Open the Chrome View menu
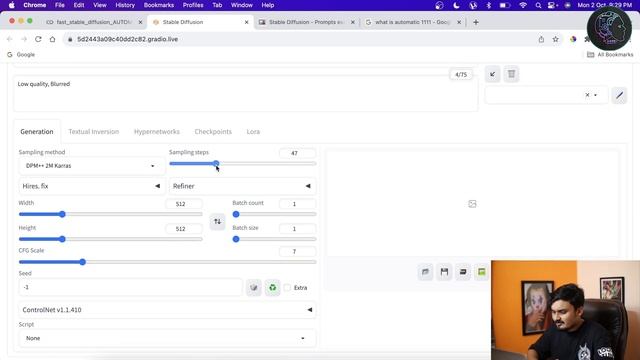The image size is (640, 360). click(100, 5)
